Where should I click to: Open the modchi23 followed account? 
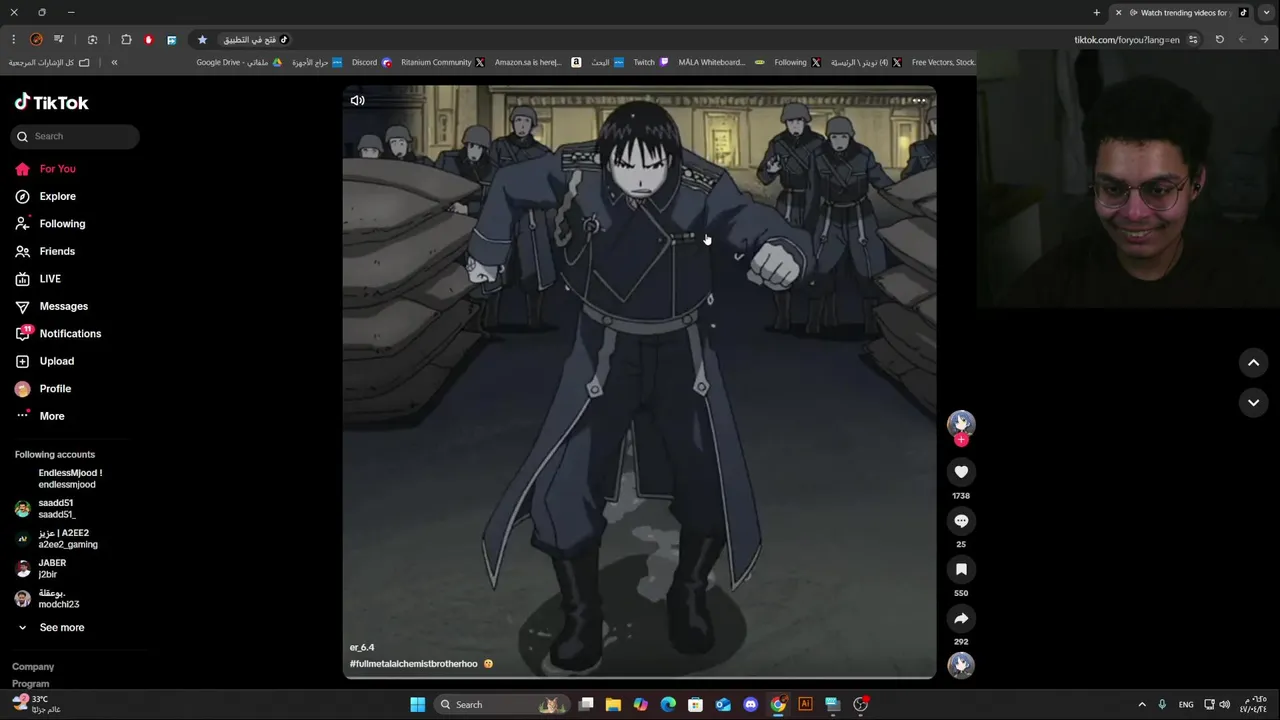coord(47,599)
